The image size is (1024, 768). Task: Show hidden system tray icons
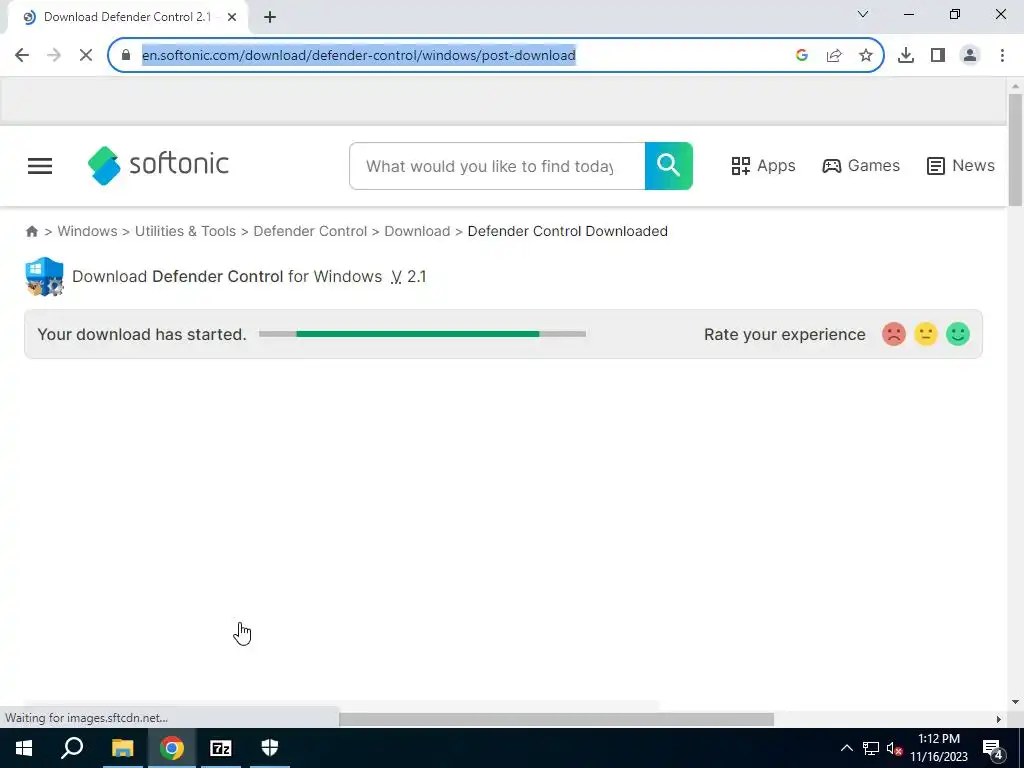point(846,748)
